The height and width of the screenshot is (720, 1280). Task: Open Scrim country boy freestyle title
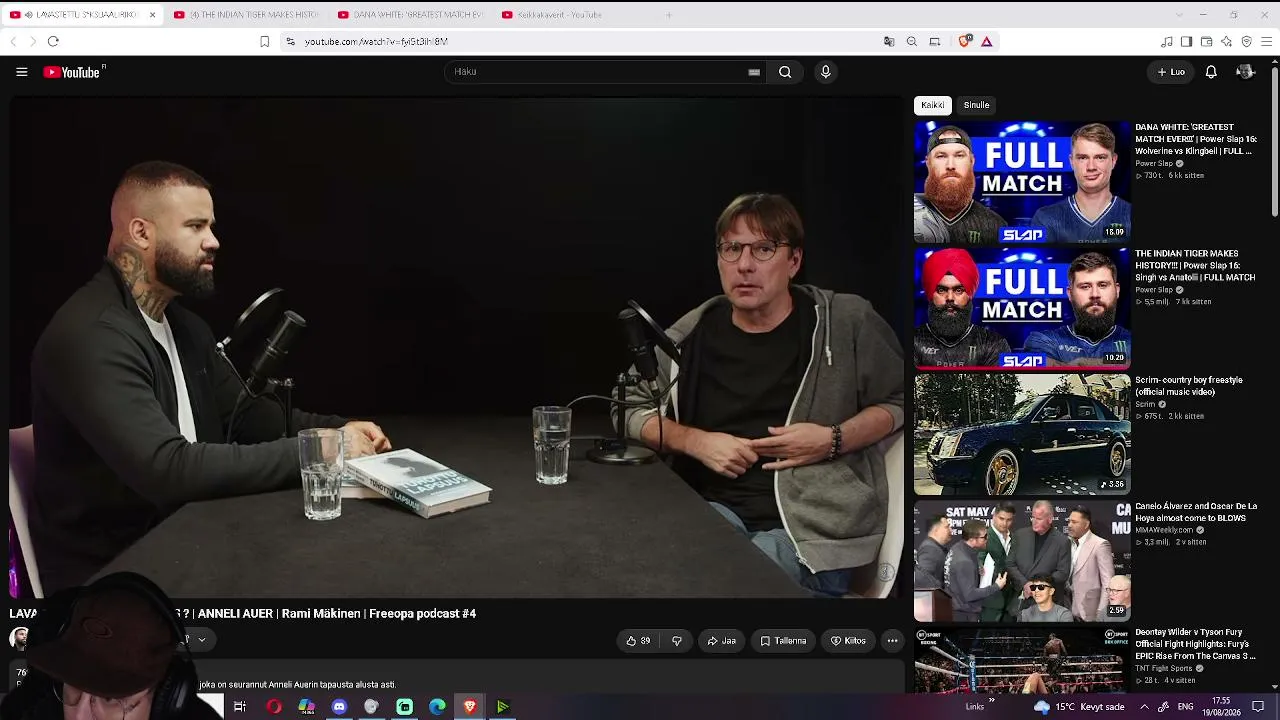pos(1189,386)
